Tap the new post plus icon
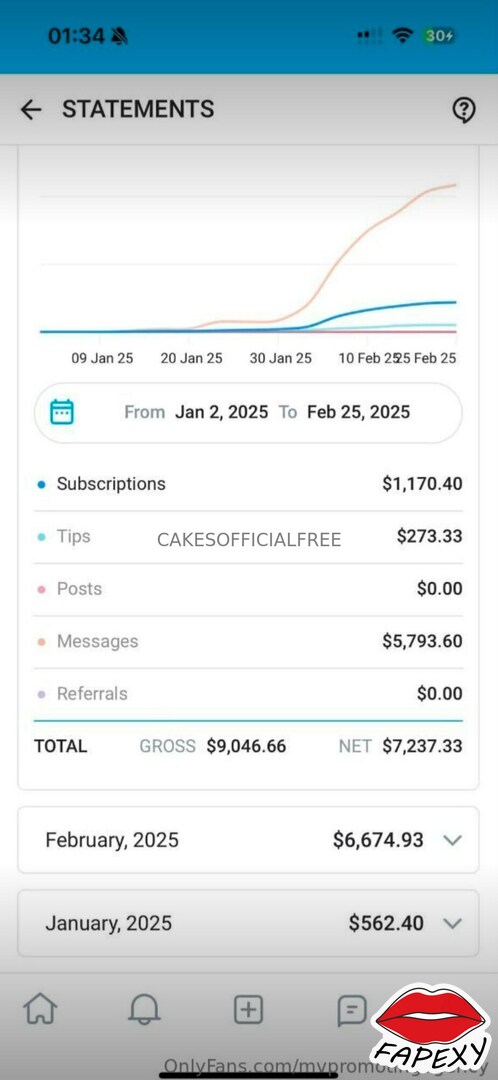This screenshot has height=1080, width=498. (249, 1010)
